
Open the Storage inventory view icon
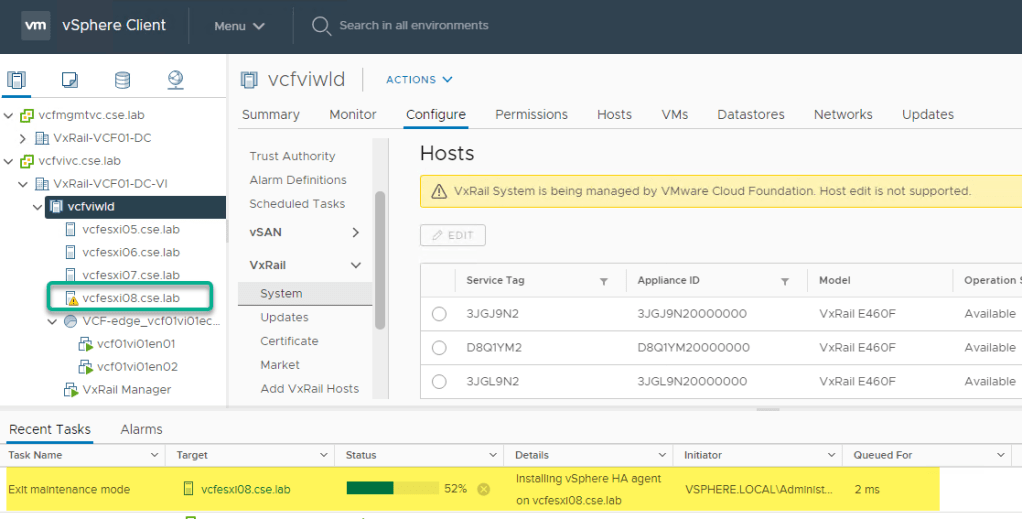coord(122,80)
